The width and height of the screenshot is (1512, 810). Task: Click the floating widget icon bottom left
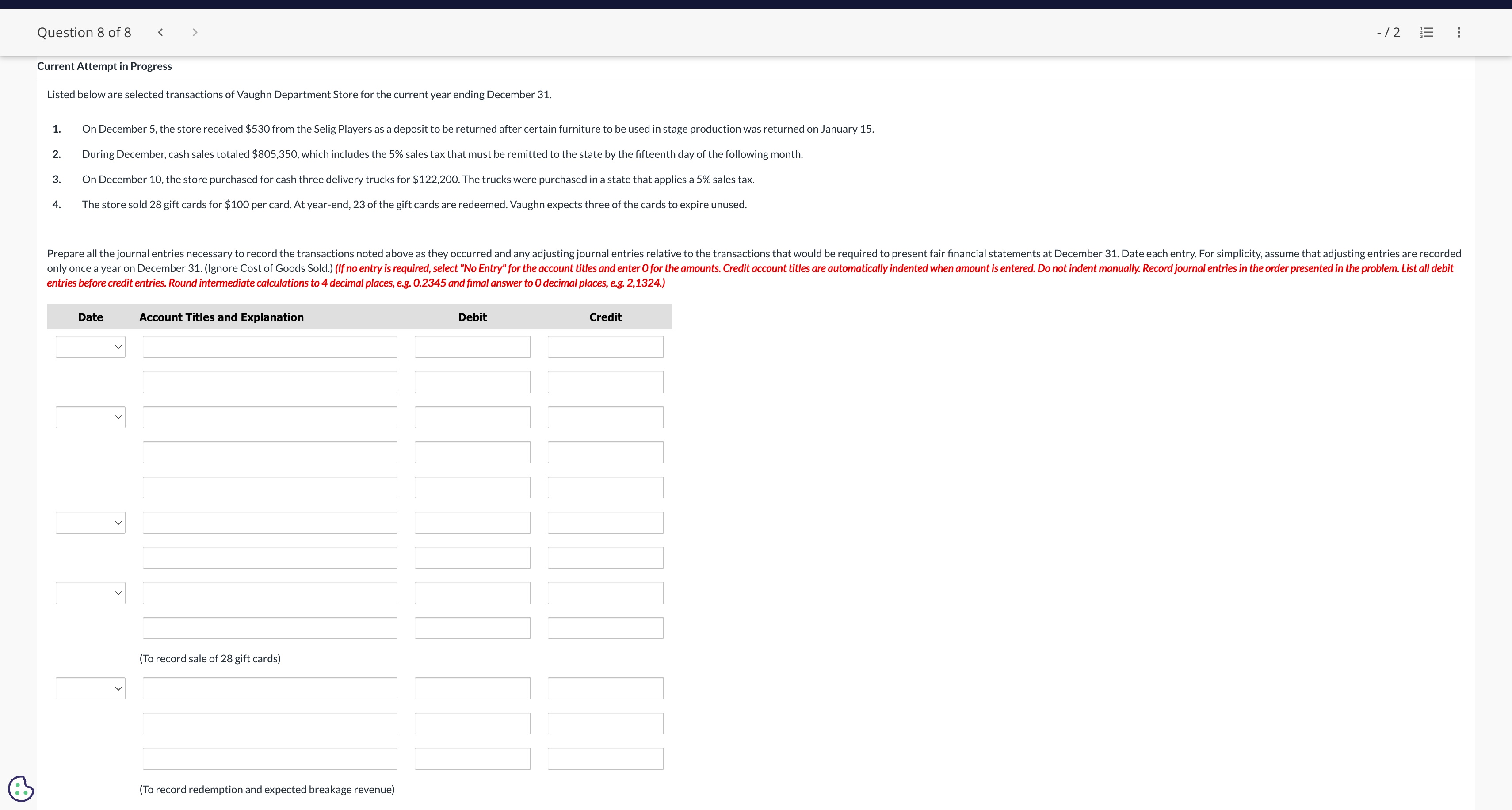point(21,789)
